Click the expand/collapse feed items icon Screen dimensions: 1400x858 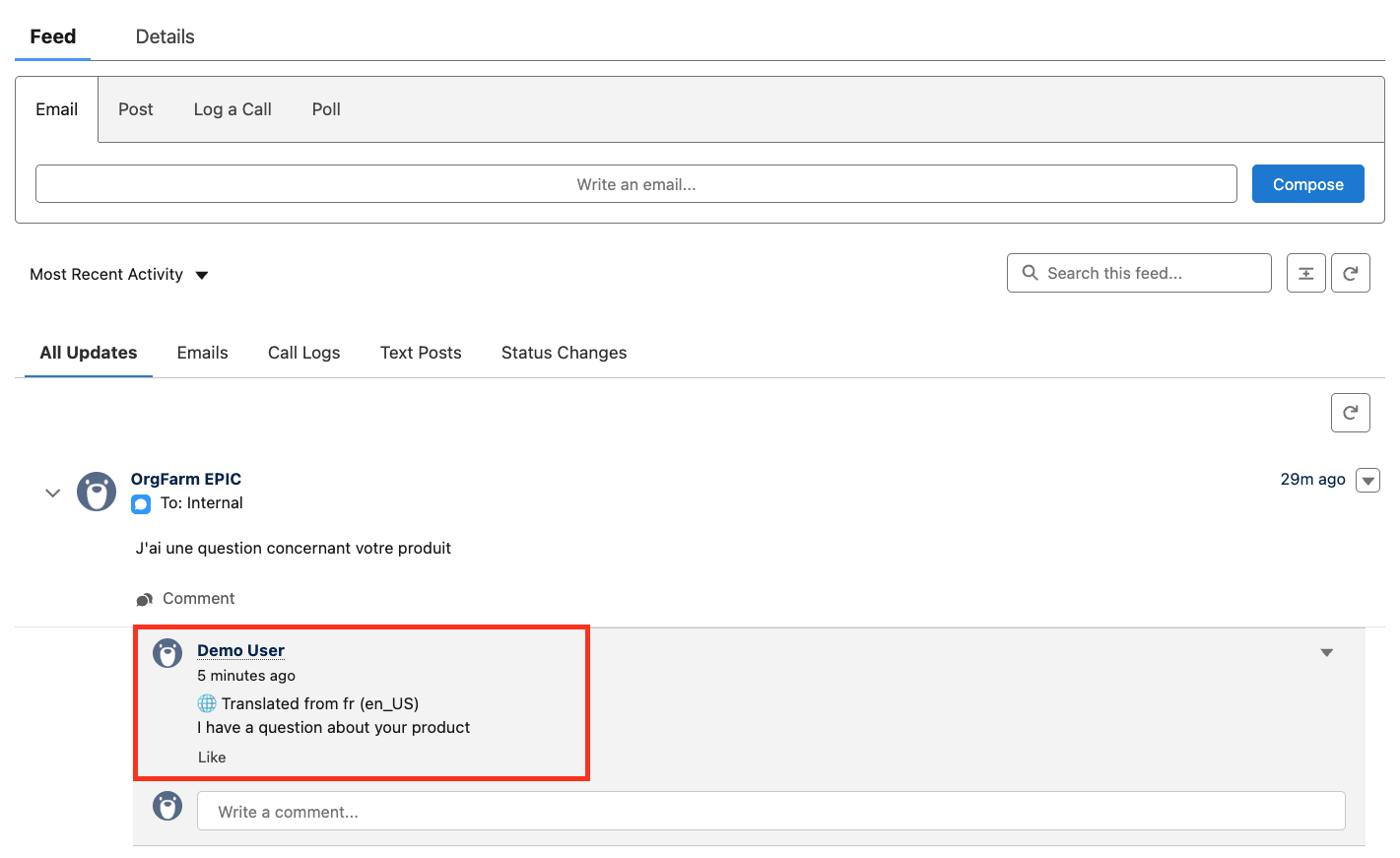coord(1305,274)
